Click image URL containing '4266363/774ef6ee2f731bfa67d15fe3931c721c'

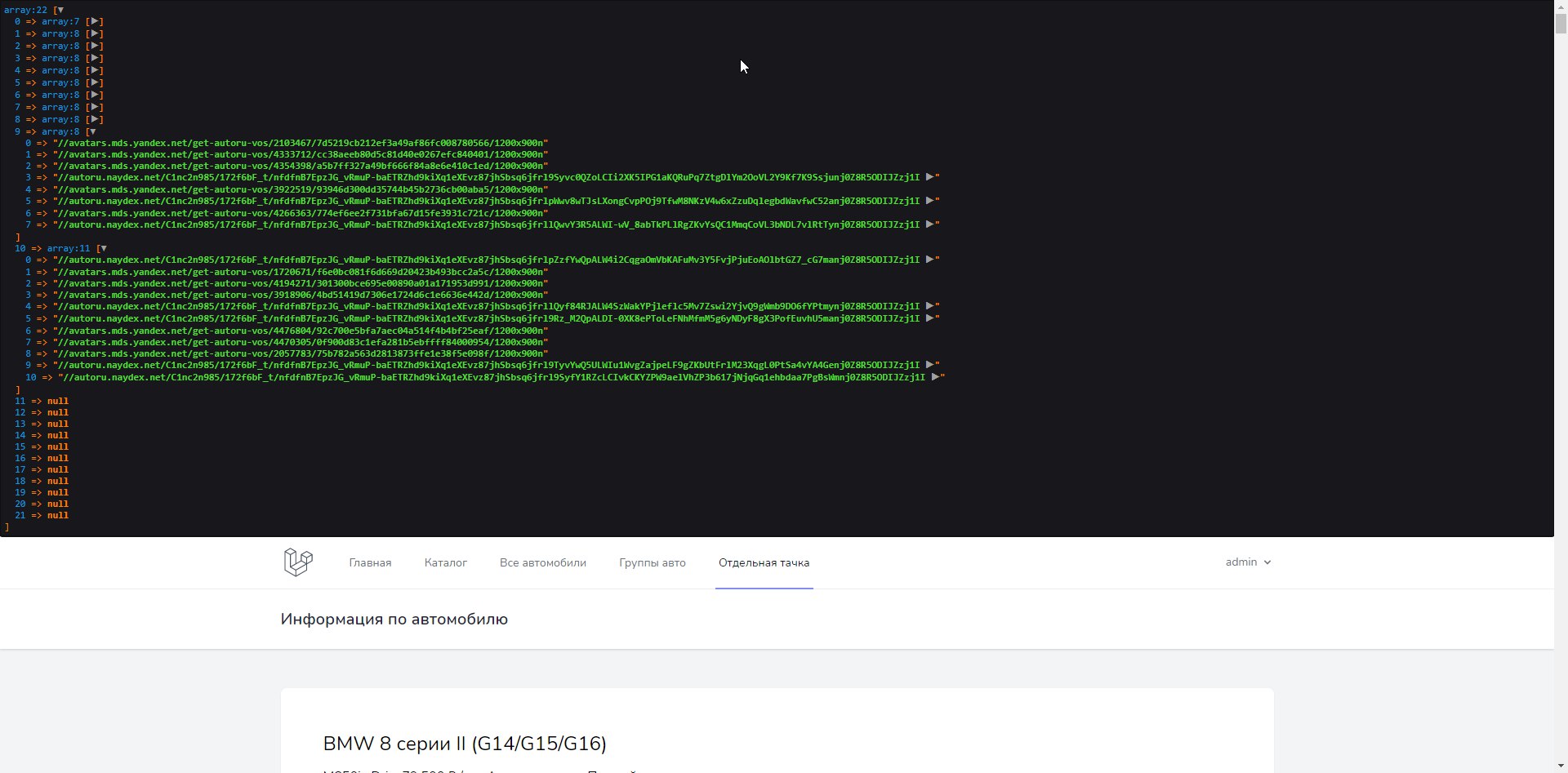coord(301,213)
